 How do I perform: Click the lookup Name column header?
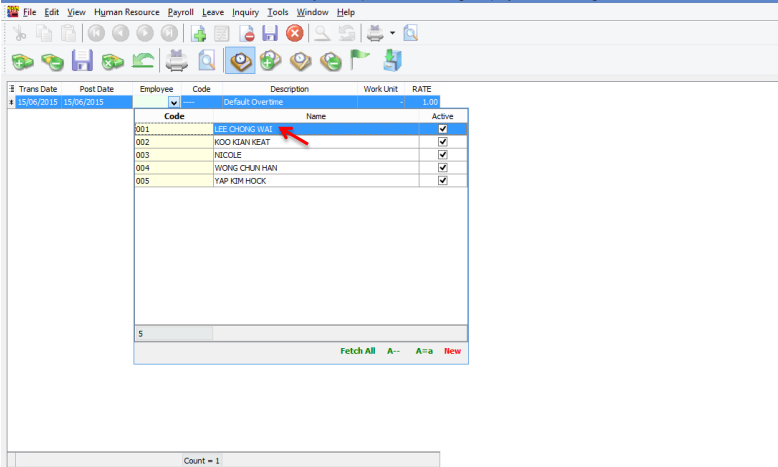tap(316, 116)
